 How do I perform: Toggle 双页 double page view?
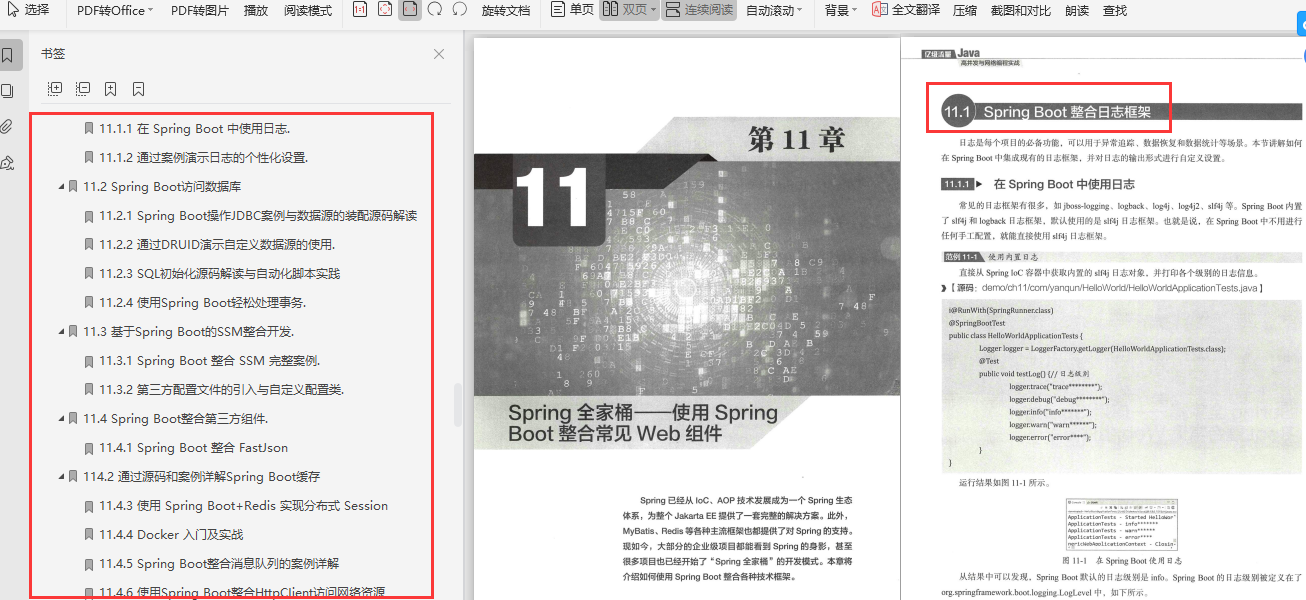630,10
